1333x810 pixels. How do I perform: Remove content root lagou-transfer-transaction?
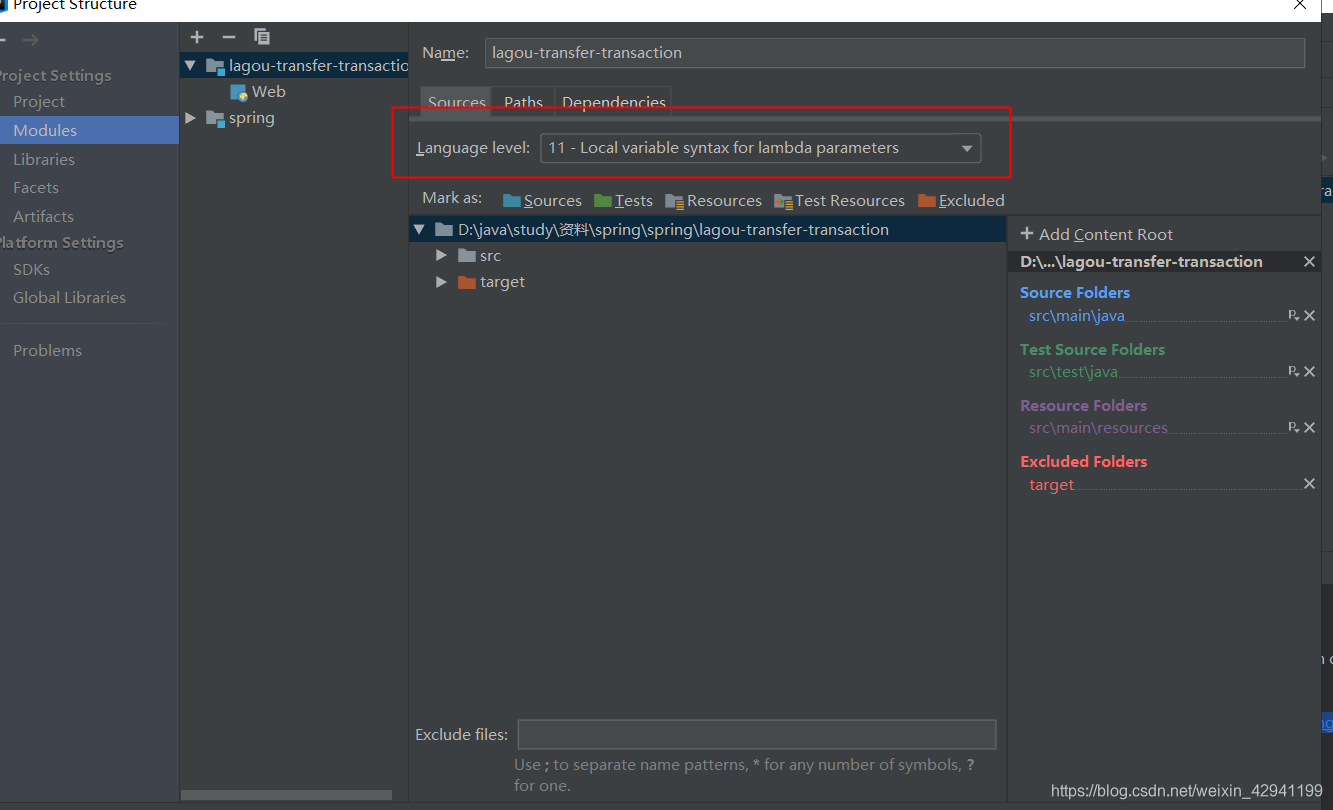(x=1310, y=261)
